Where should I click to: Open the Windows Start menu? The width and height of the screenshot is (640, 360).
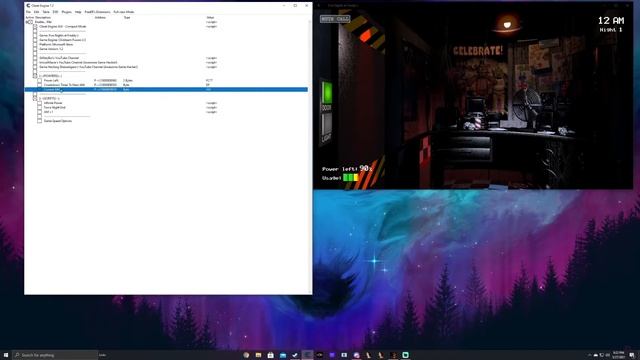6,355
